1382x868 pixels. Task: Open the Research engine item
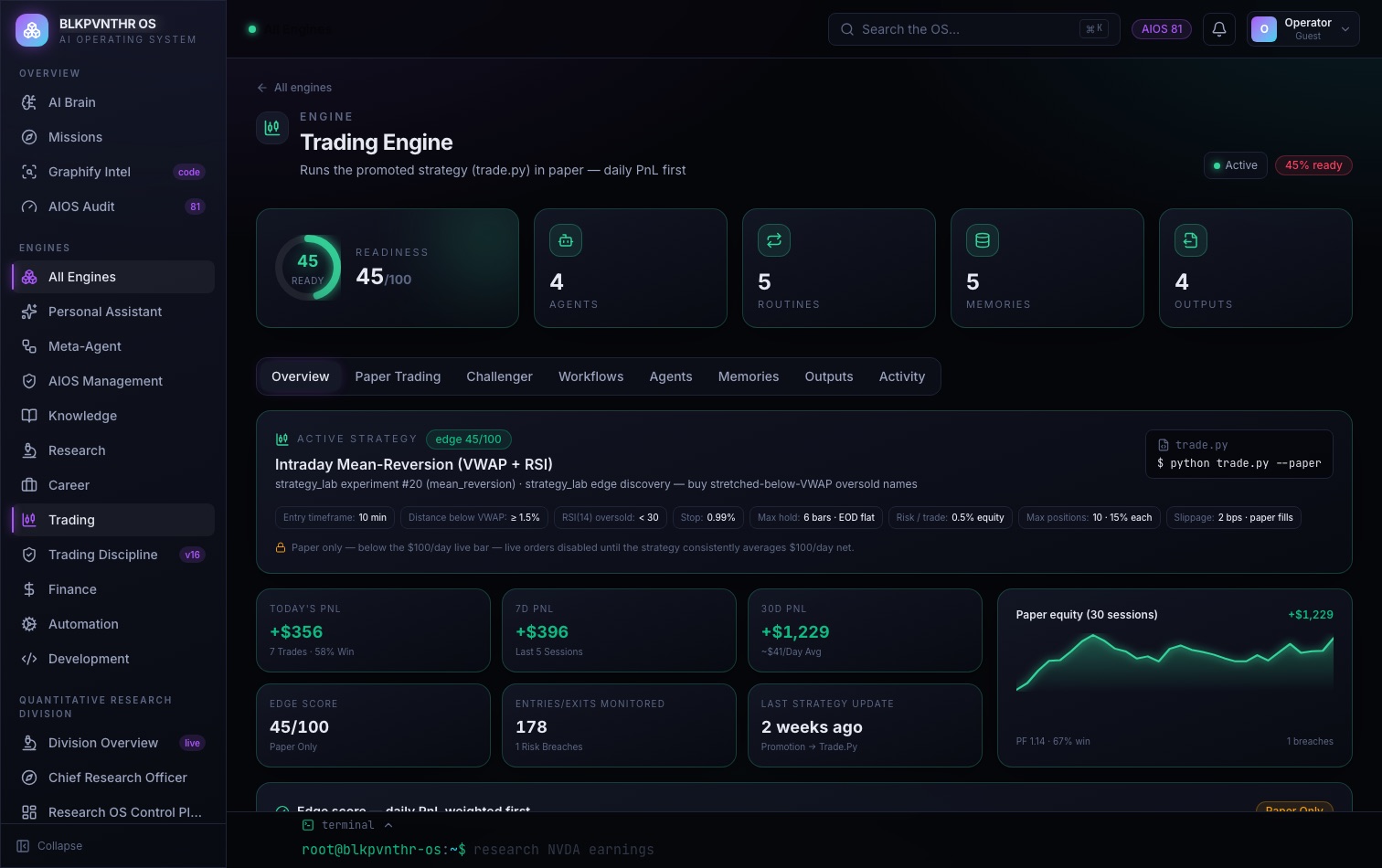[x=113, y=450]
